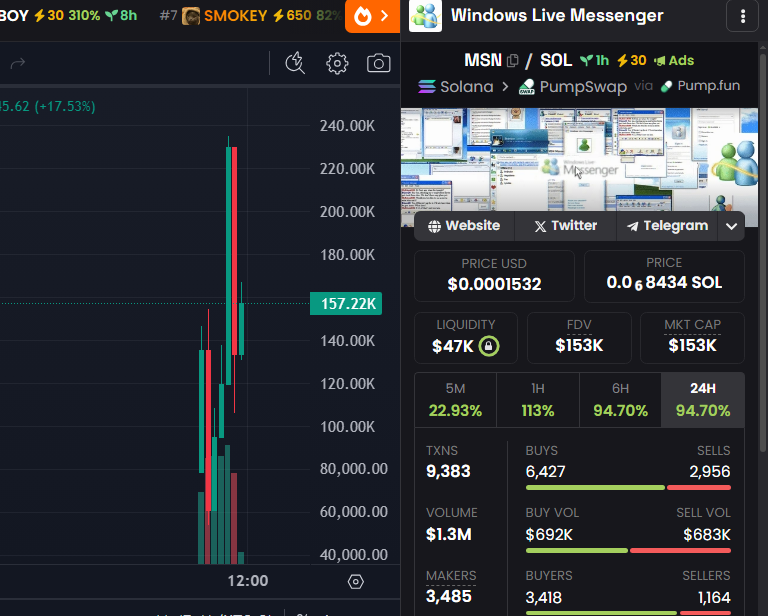This screenshot has width=768, height=616.
Task: Click the 240.00K price axis label
Action: (x=347, y=126)
